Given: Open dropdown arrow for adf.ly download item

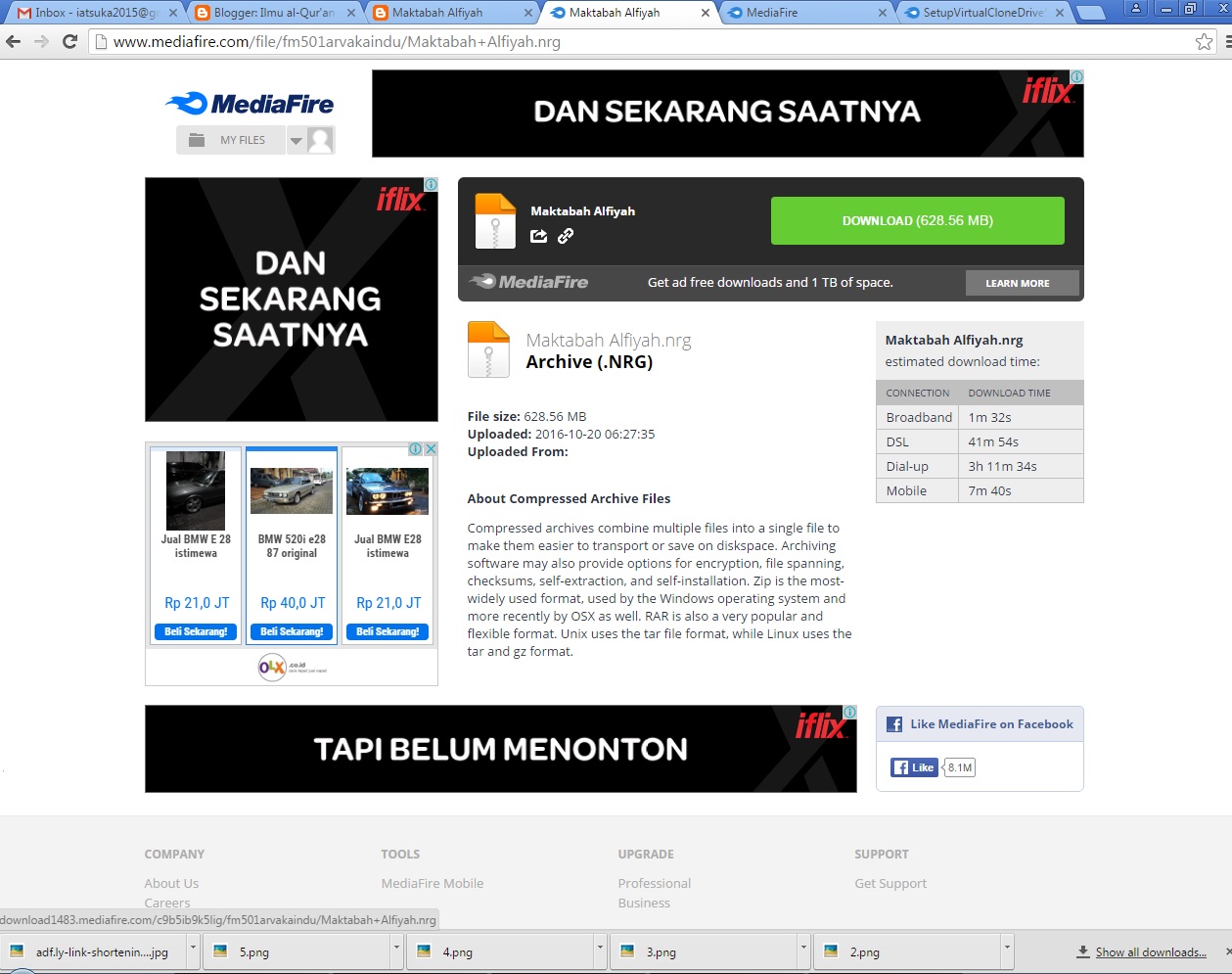Looking at the screenshot, I should [193, 950].
